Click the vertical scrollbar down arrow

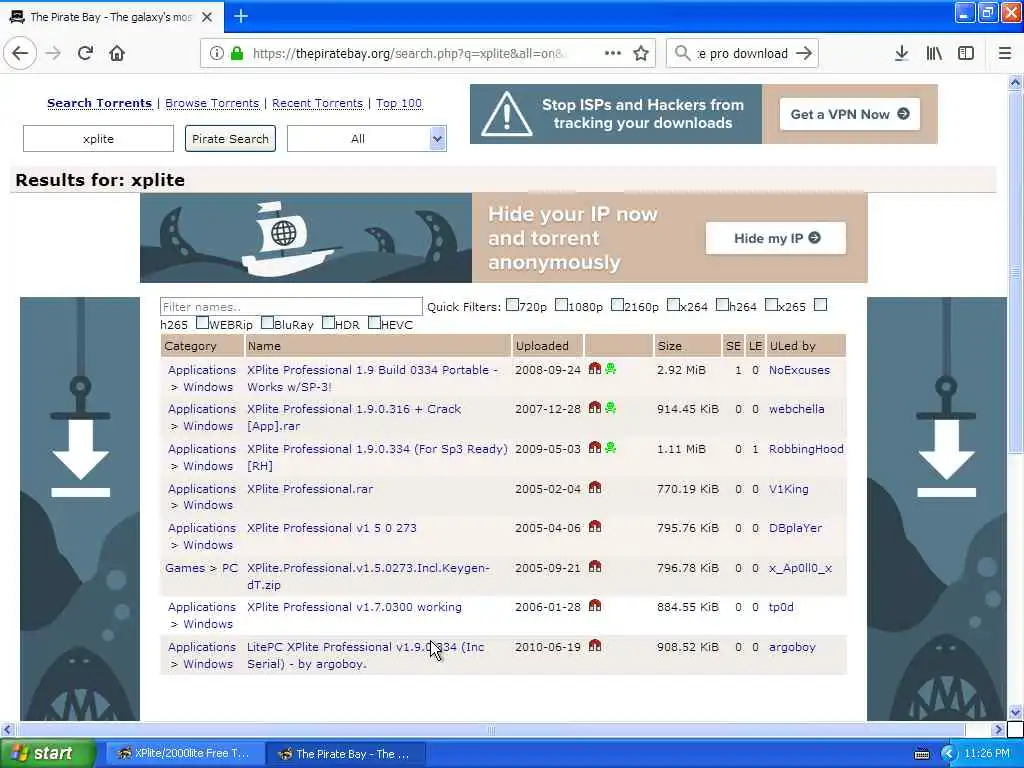pyautogui.click(x=1015, y=712)
